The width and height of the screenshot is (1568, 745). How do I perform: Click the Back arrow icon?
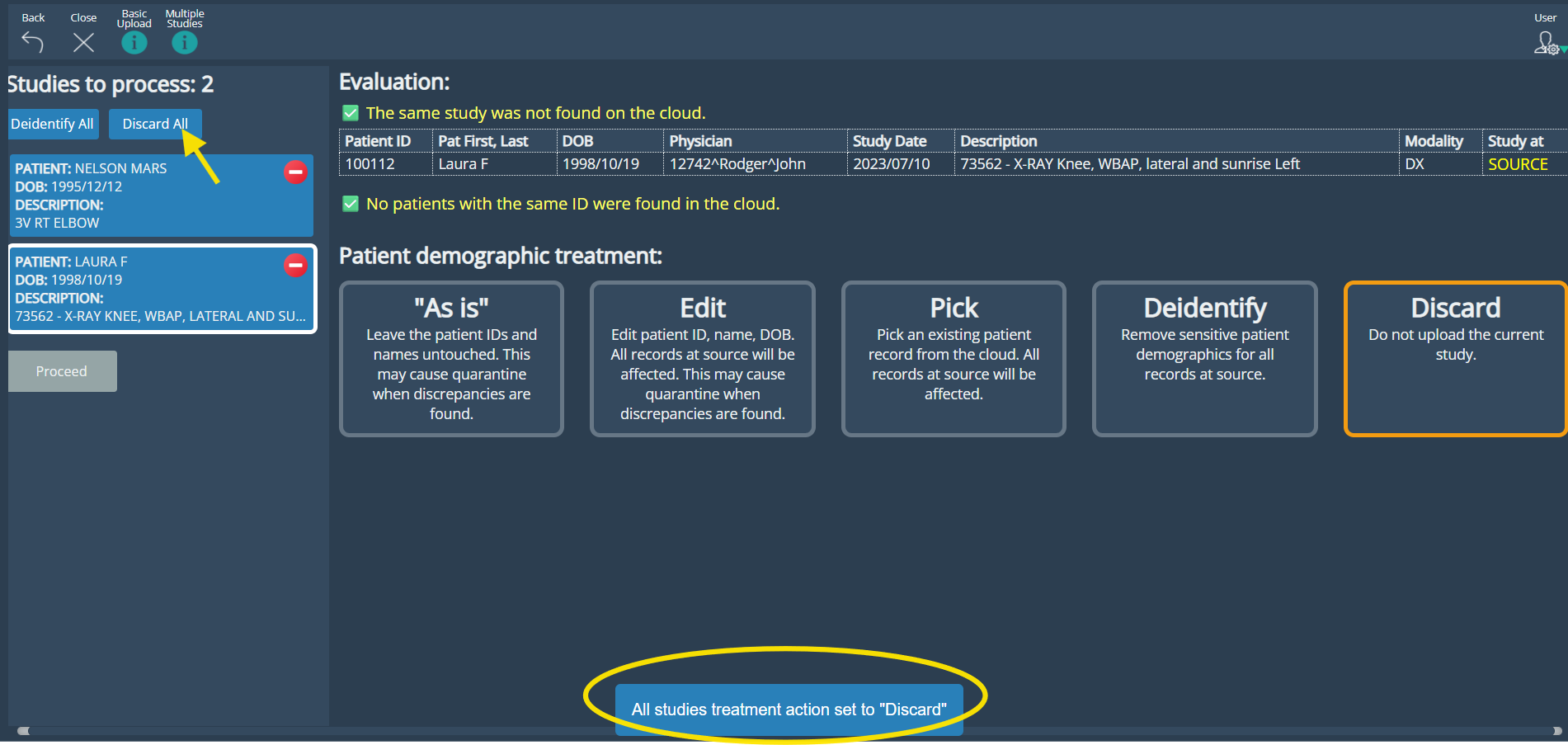click(x=32, y=42)
